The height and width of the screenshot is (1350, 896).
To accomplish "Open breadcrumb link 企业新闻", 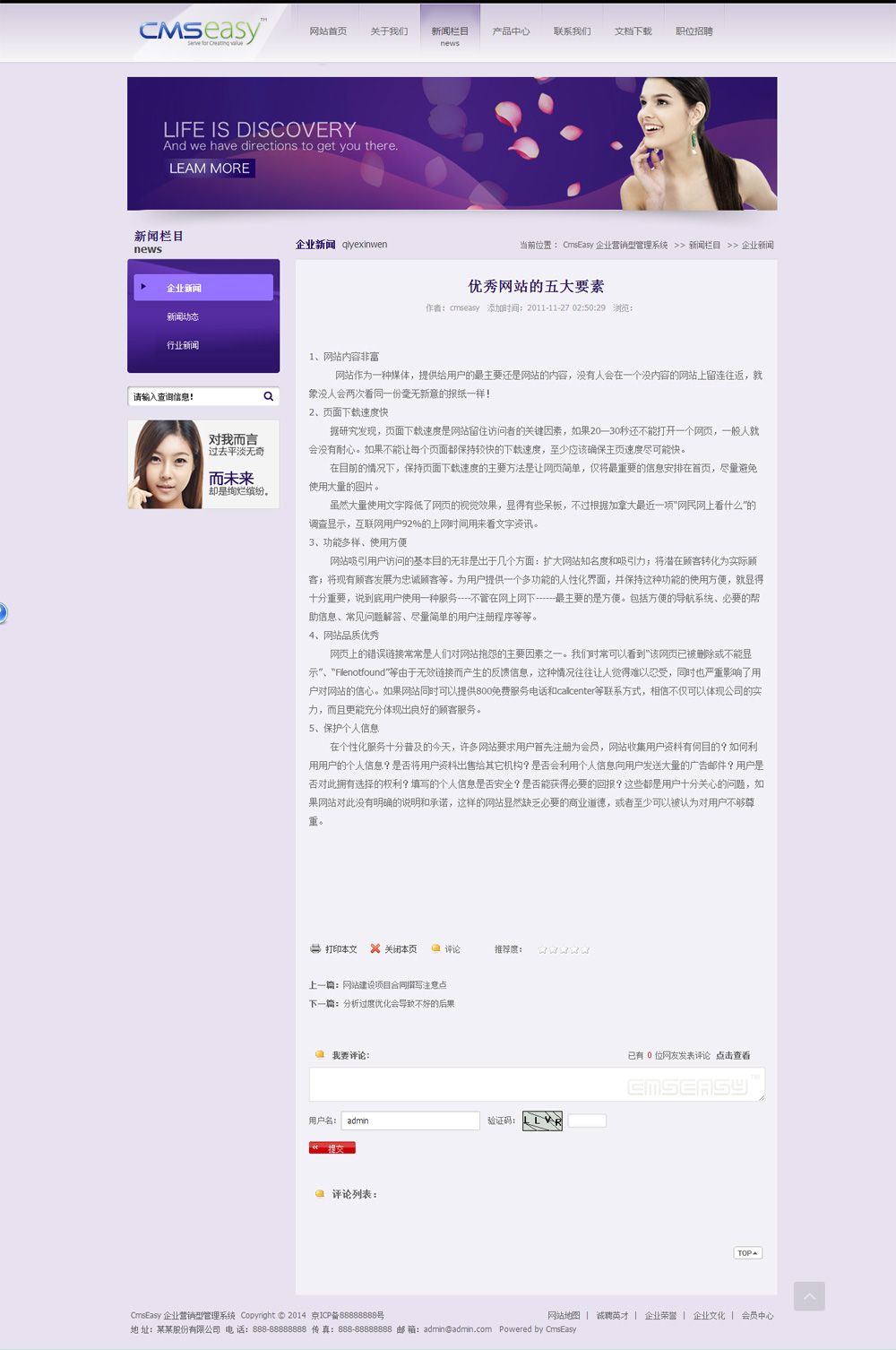I will pyautogui.click(x=757, y=245).
